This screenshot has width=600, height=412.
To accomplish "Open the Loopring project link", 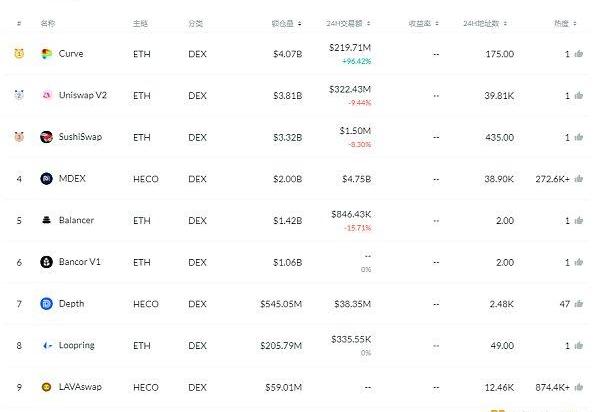I will [x=77, y=345].
